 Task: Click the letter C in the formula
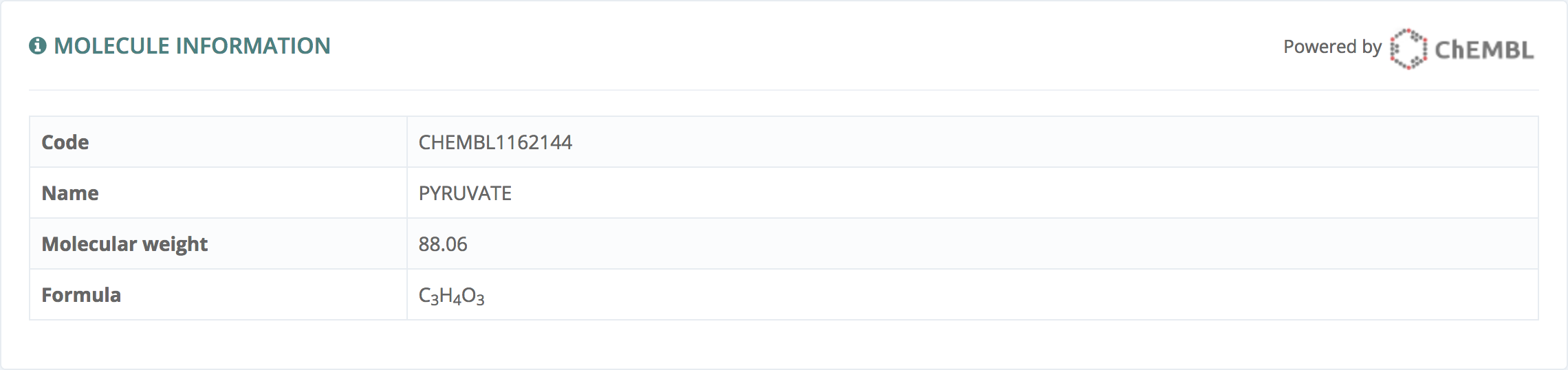(x=425, y=295)
